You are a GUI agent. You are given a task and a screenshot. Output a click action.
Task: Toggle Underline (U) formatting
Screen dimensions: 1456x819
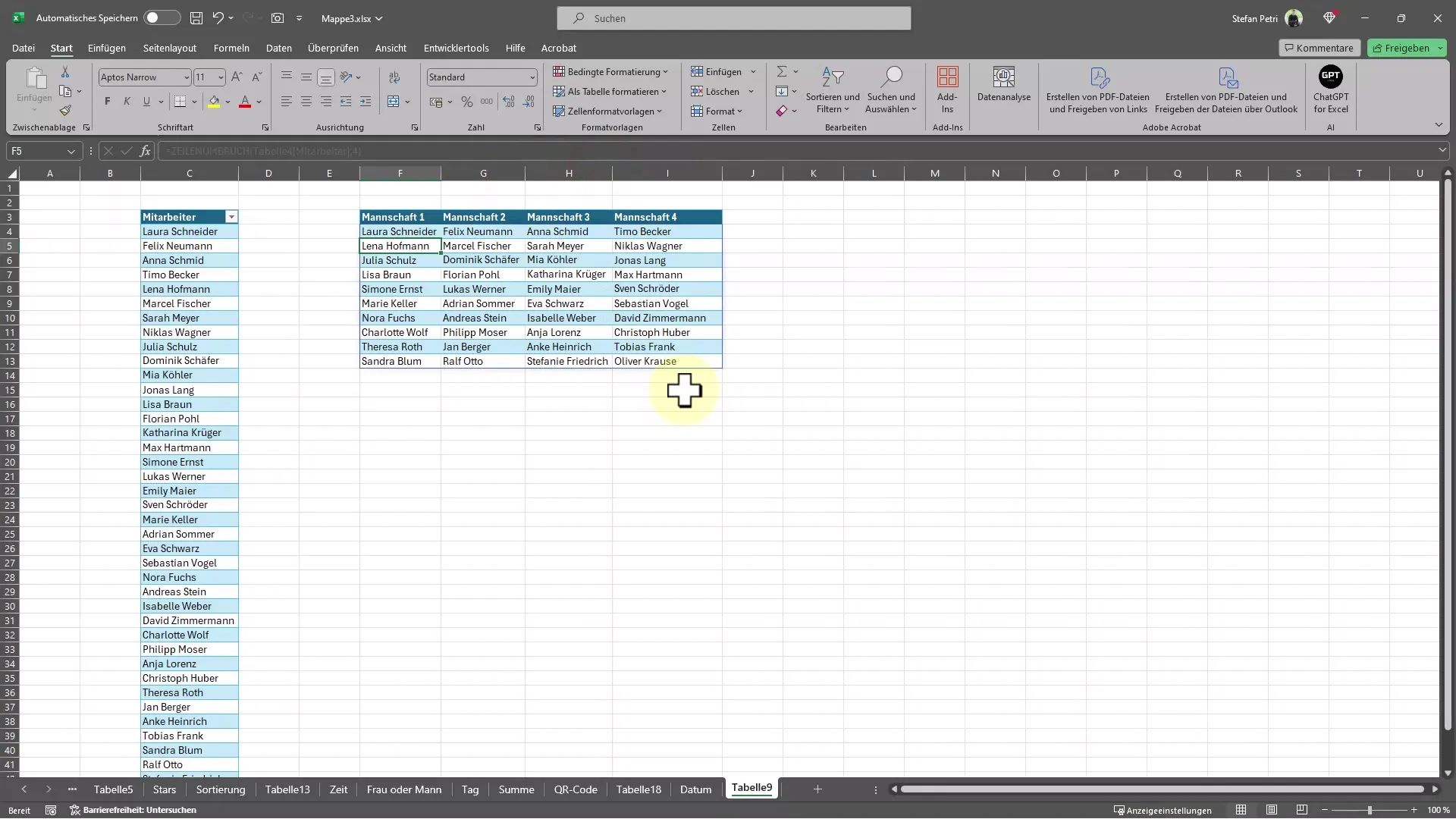click(x=146, y=102)
